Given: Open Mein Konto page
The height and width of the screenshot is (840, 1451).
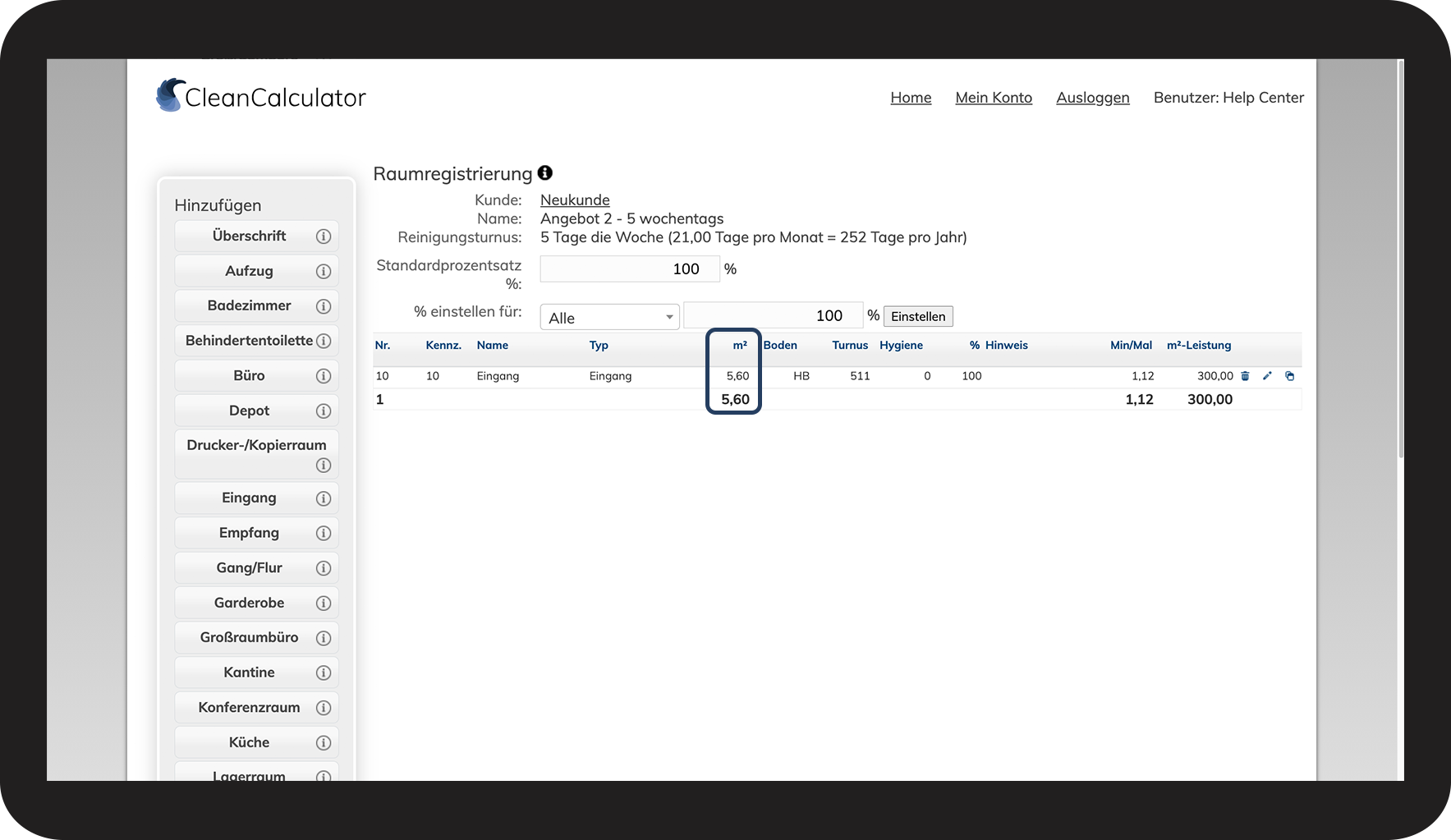Looking at the screenshot, I should [x=994, y=98].
